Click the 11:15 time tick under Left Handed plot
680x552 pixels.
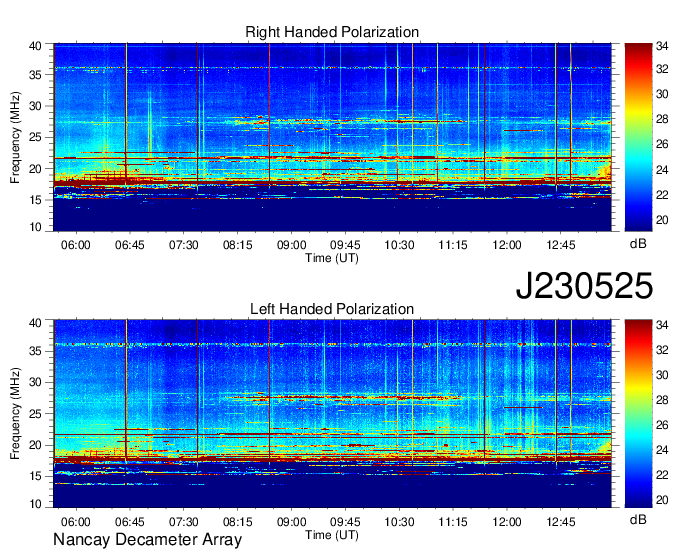(453, 522)
